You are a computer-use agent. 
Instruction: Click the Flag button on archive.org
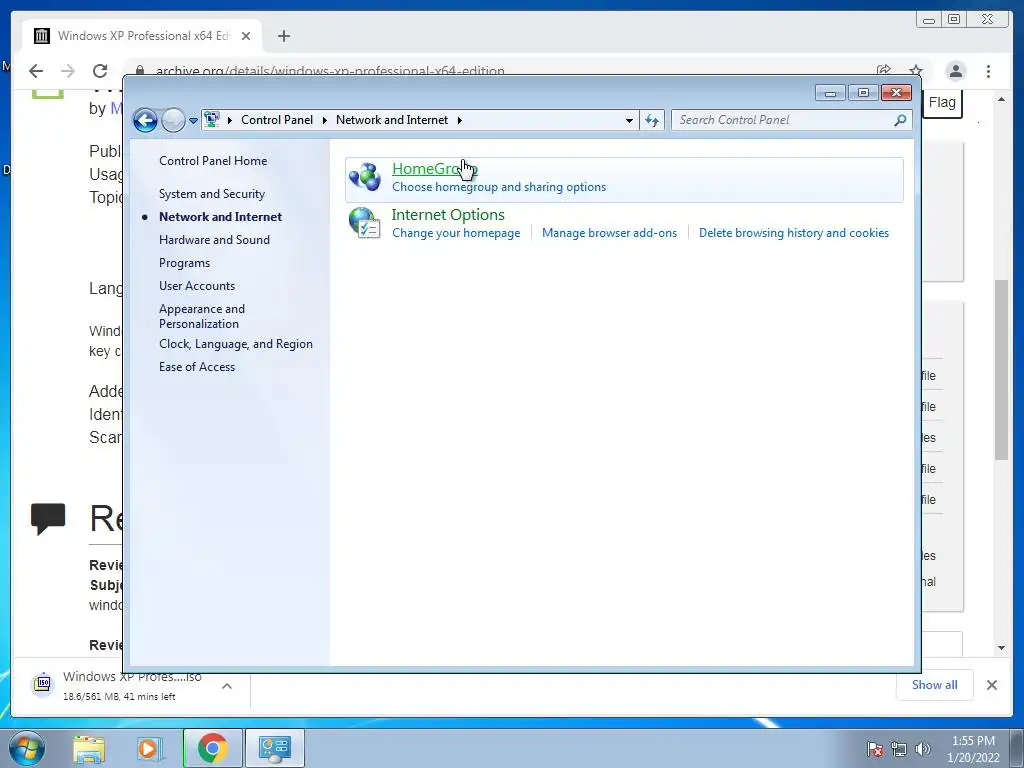point(942,103)
